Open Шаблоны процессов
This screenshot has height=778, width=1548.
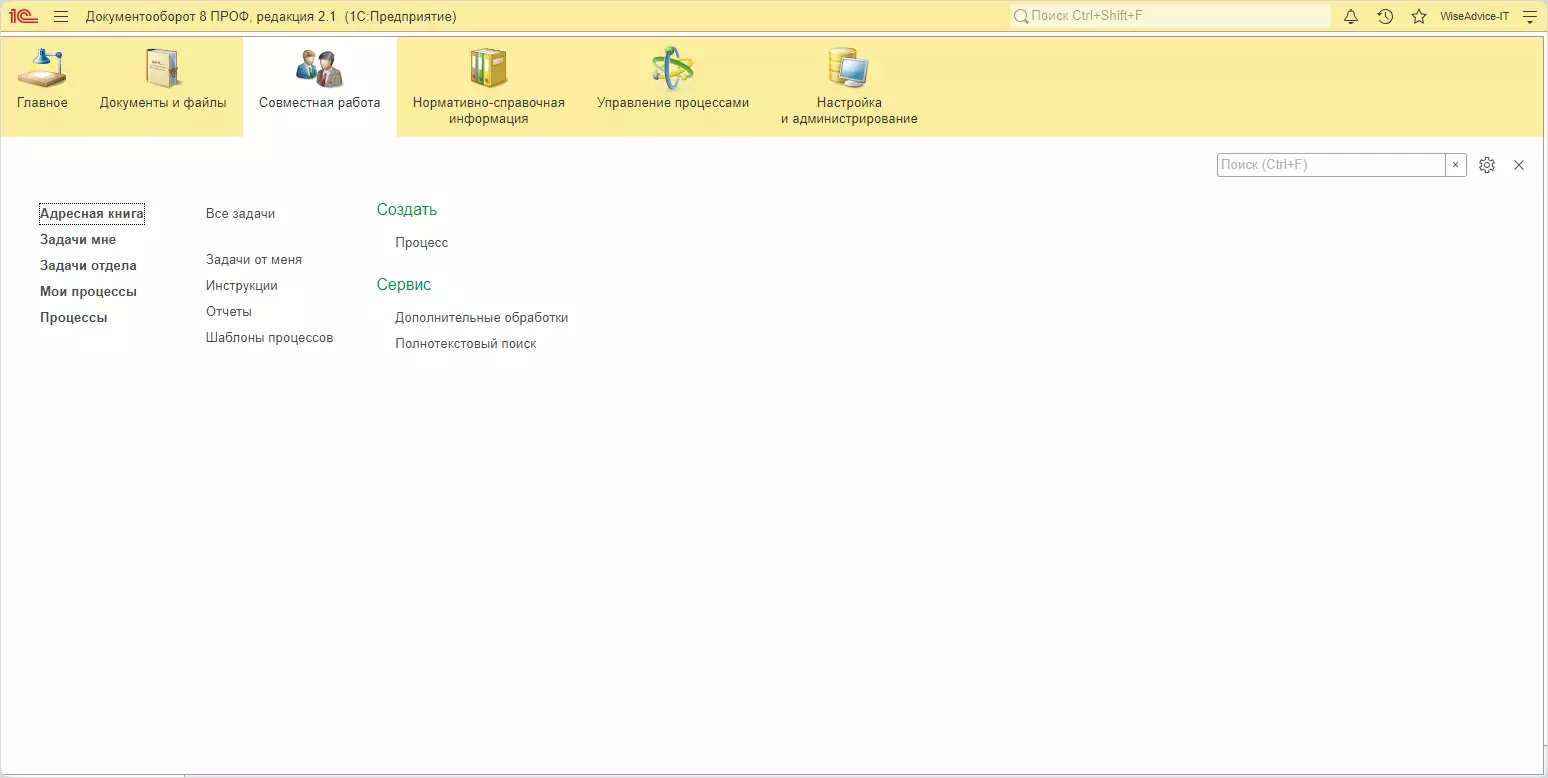point(270,338)
